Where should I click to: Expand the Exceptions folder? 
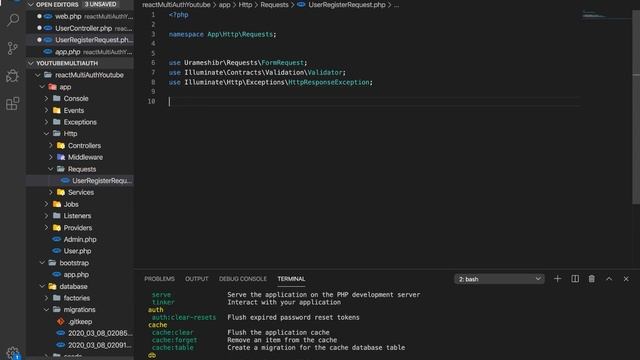click(47, 122)
